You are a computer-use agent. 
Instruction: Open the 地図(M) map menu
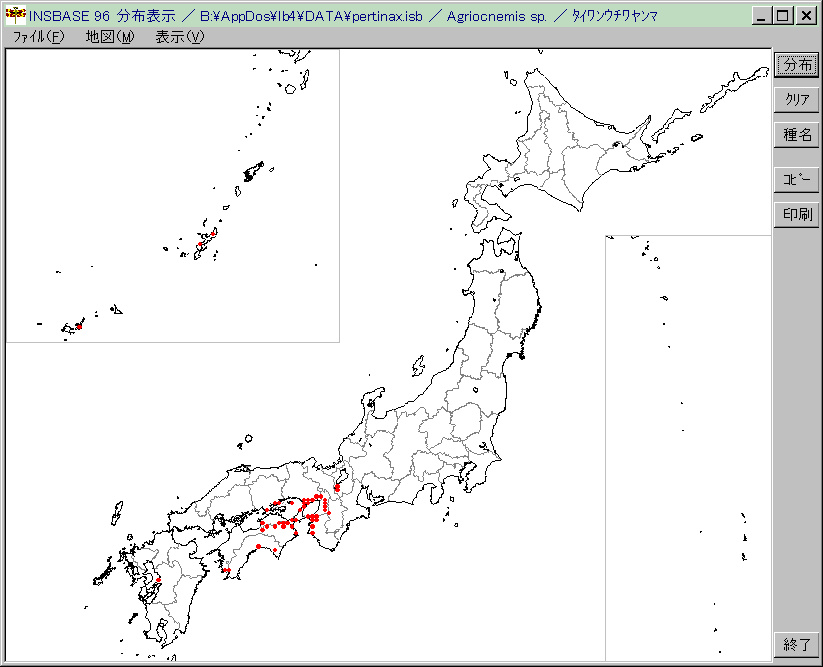click(x=109, y=37)
